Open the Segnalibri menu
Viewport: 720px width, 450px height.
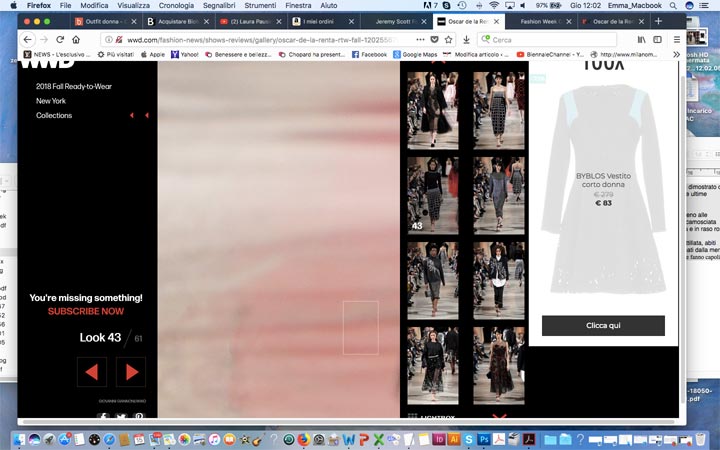(219, 6)
